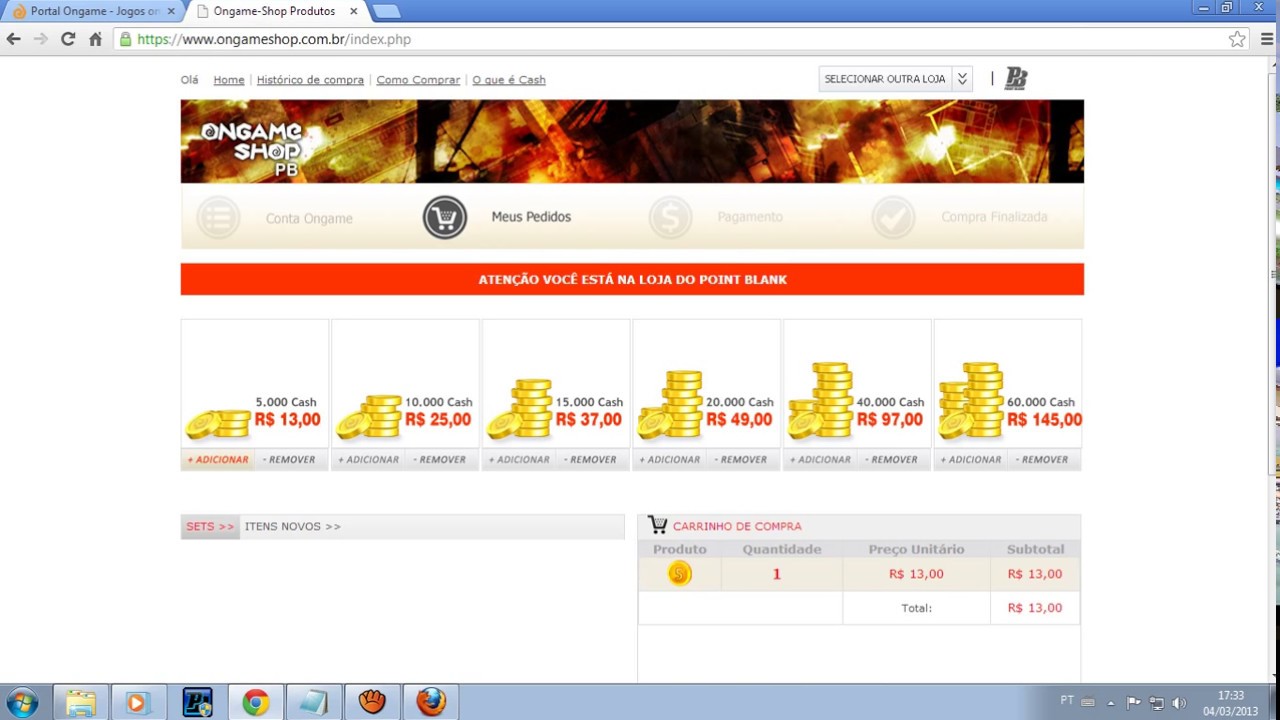The image size is (1280, 720).
Task: Select the SETS >> tab
Action: [x=210, y=526]
